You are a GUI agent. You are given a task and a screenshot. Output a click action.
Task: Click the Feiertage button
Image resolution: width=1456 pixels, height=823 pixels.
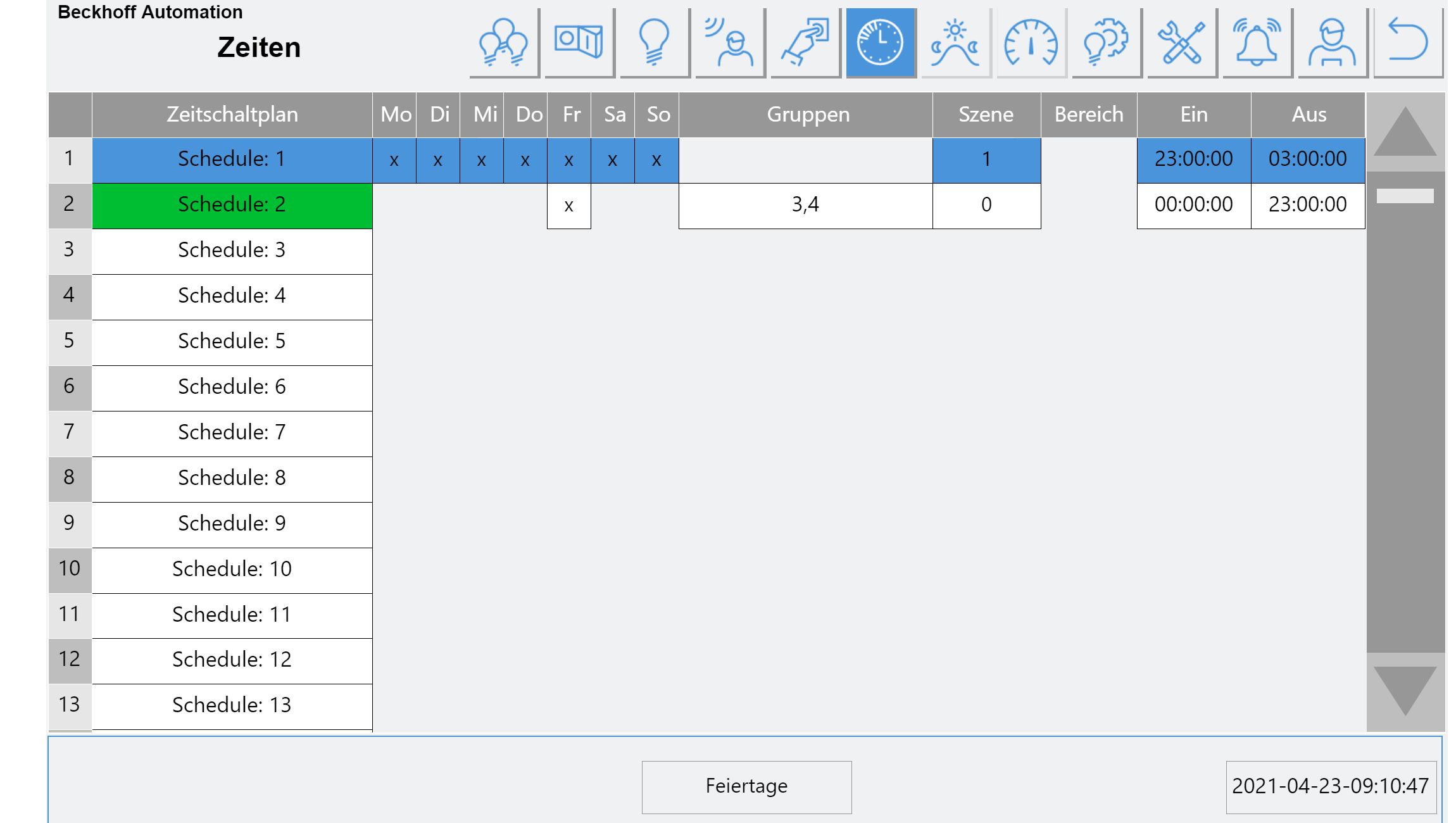pos(747,787)
